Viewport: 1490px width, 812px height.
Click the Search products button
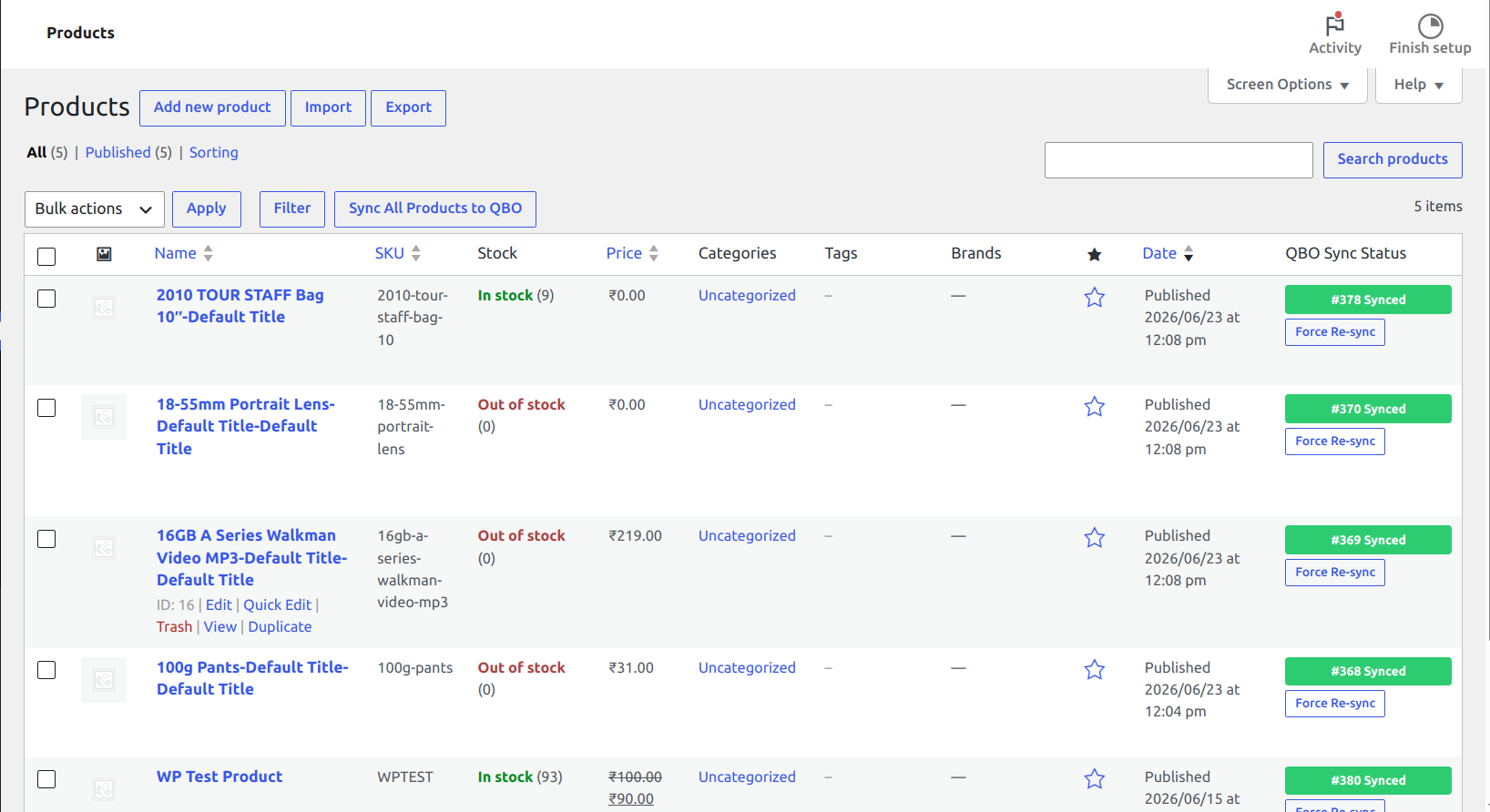point(1393,160)
